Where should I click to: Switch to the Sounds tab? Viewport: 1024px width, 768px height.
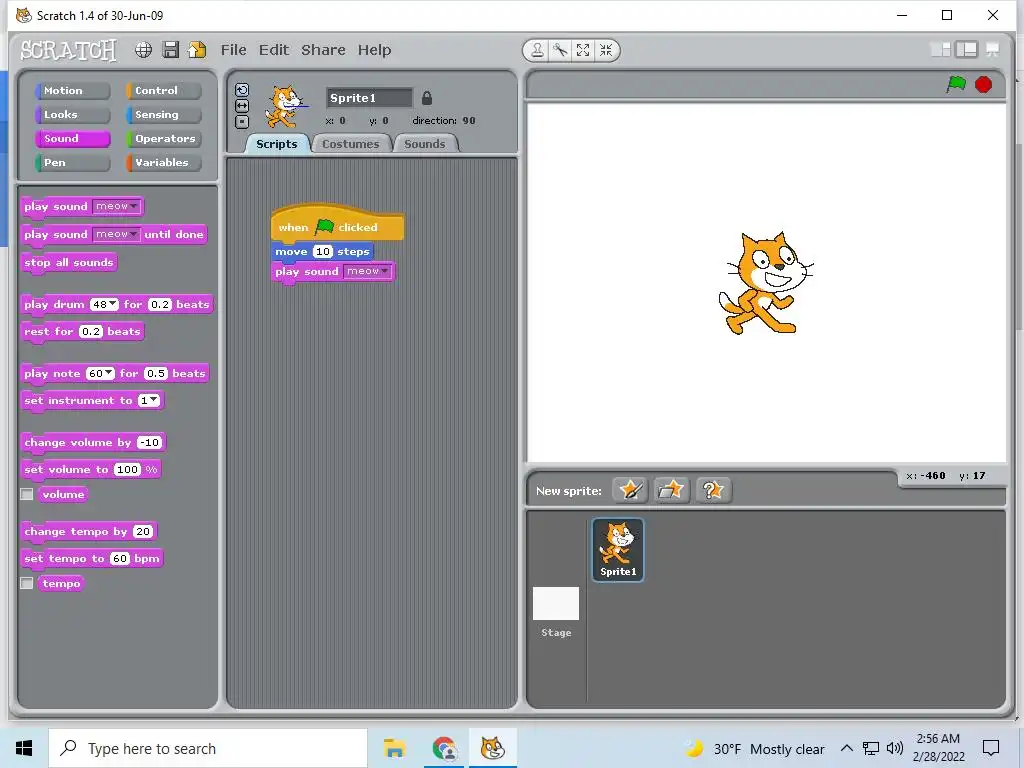[425, 144]
